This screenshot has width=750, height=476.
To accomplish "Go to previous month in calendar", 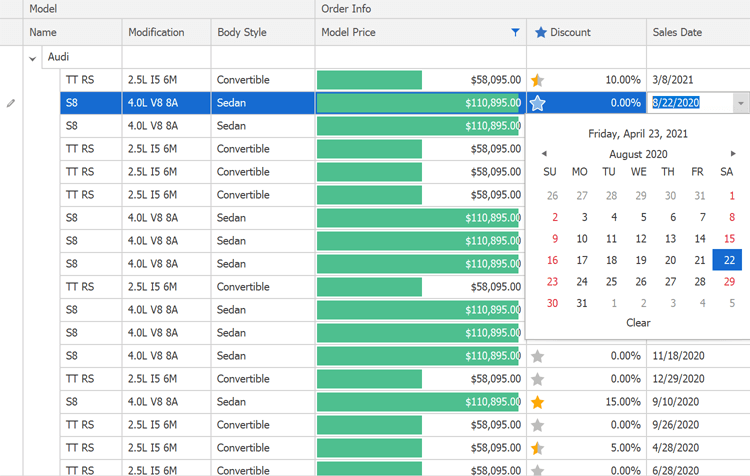I will 544,154.
